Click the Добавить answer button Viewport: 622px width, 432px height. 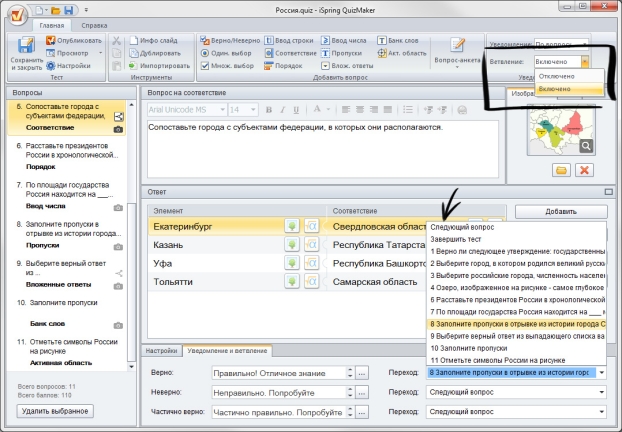pos(561,212)
